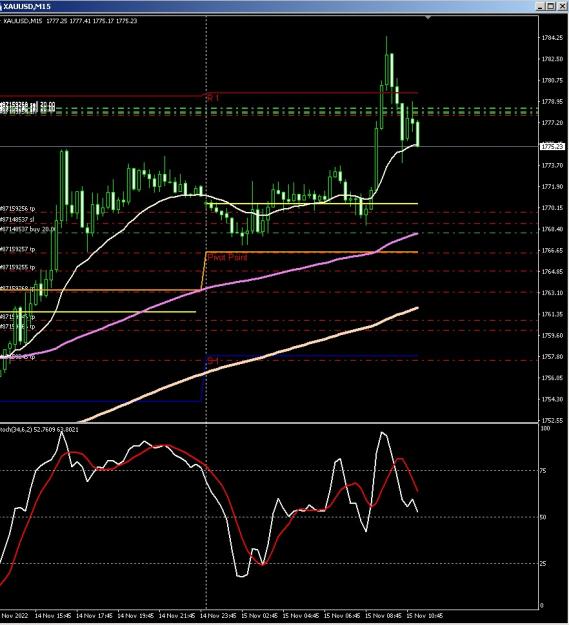Click the current price label 1775.23

tap(552, 147)
